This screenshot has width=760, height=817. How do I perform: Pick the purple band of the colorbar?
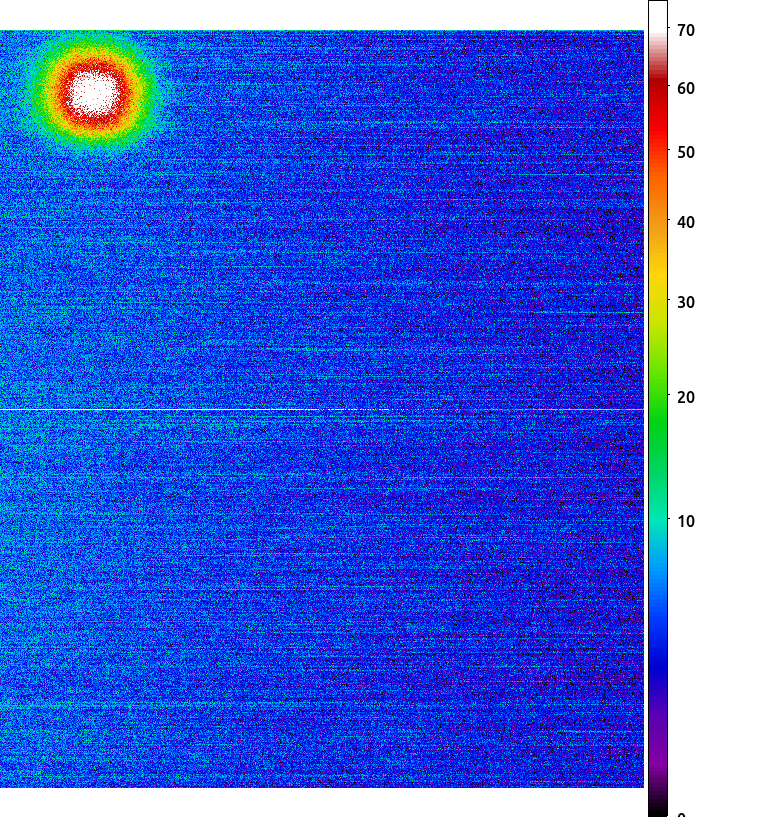coord(658,740)
